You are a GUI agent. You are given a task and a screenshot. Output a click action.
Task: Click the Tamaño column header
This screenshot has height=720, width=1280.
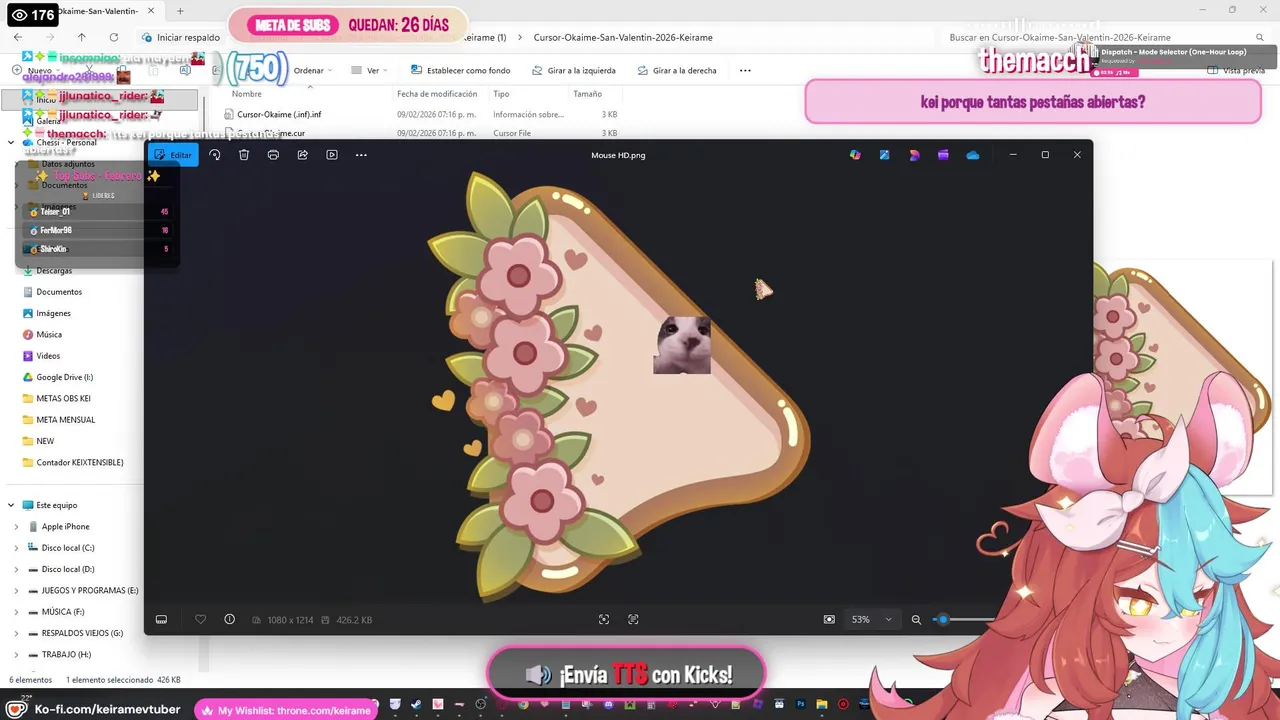587,94
